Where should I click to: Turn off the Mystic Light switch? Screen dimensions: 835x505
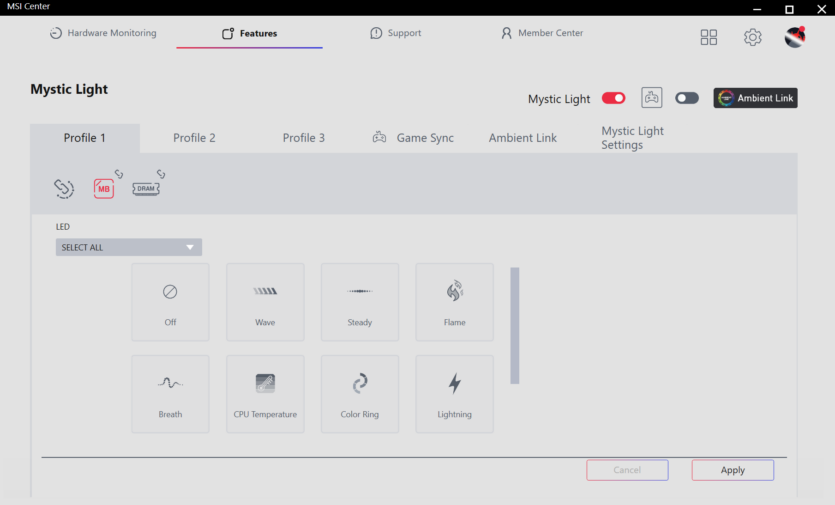pyautogui.click(x=613, y=98)
